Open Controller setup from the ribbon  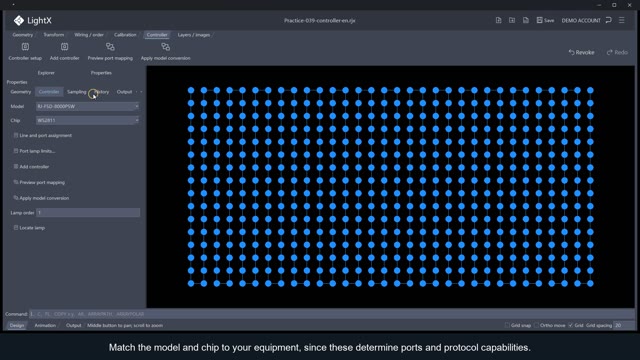click(25, 51)
